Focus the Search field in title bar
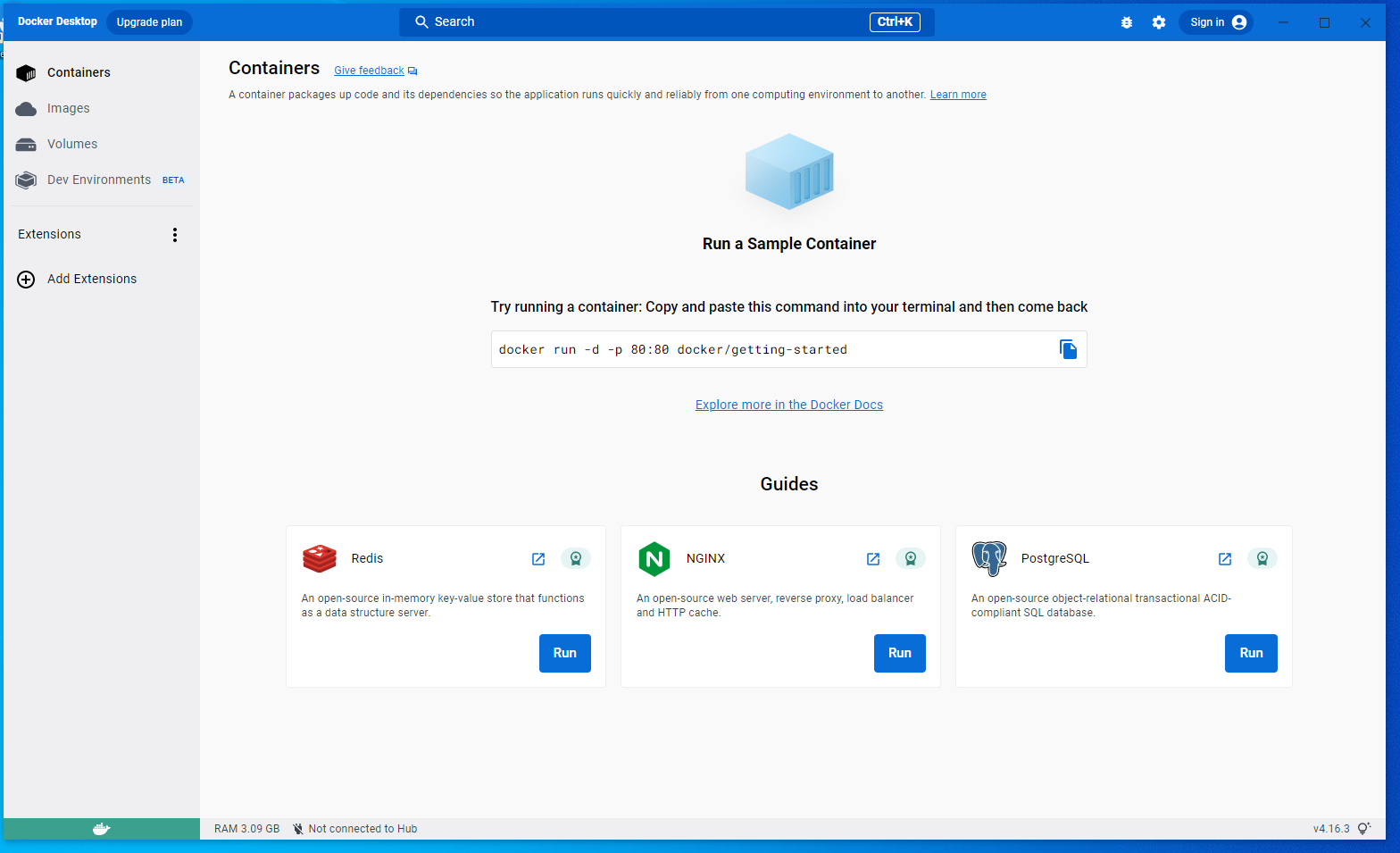Screen dimensions: 1400x853 point(666,22)
